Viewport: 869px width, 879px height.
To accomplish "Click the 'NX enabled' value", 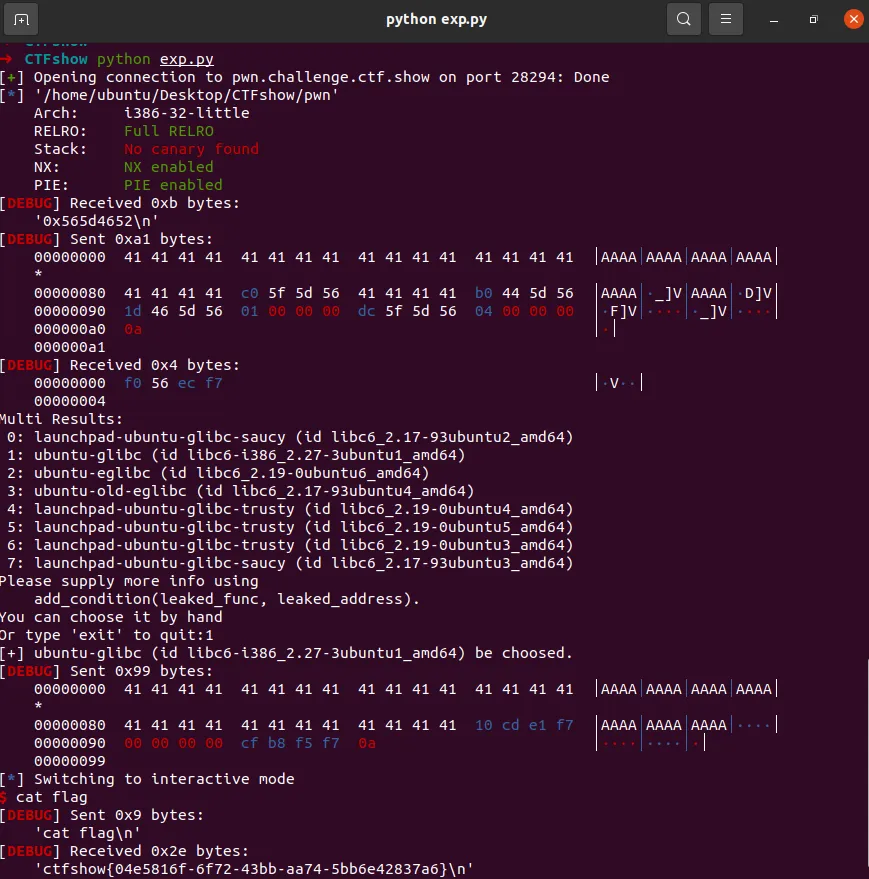I will click(169, 166).
